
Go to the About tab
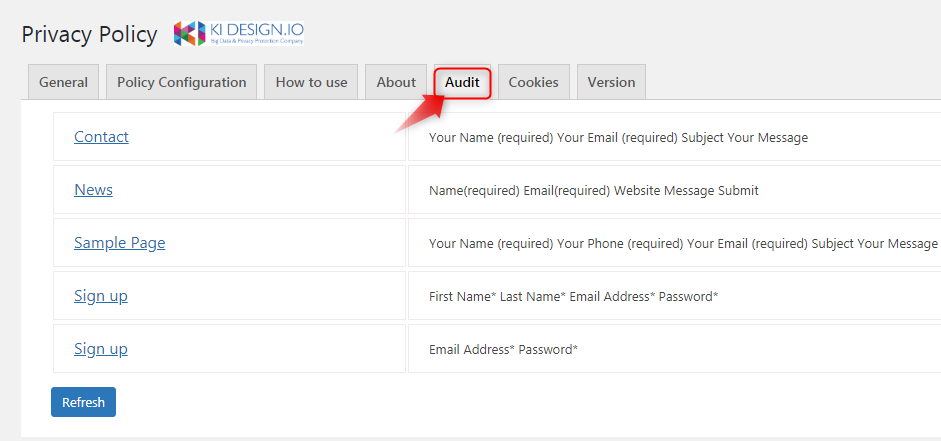click(x=396, y=82)
